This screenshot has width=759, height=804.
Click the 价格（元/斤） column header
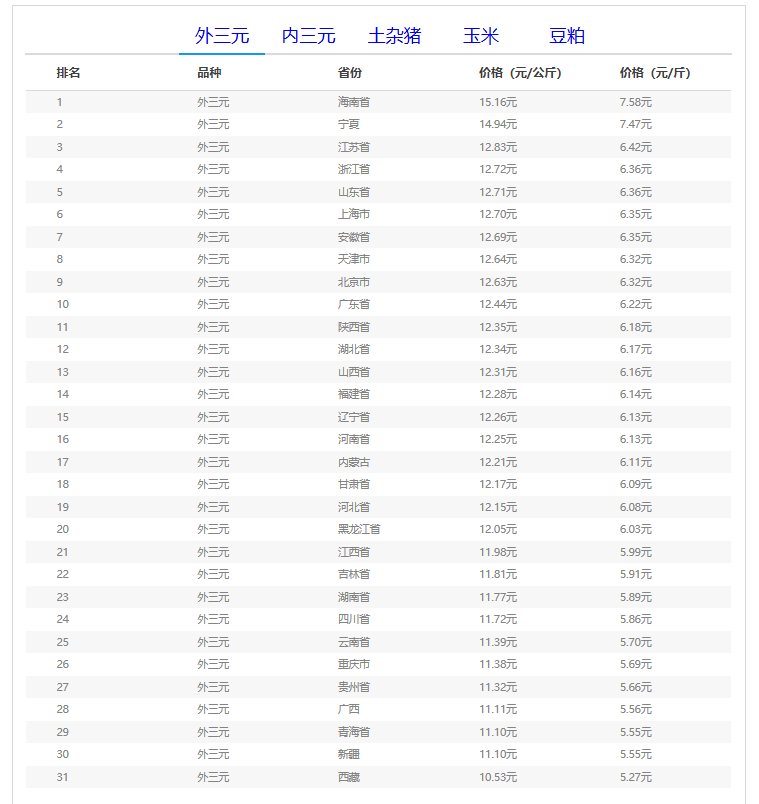655,73
